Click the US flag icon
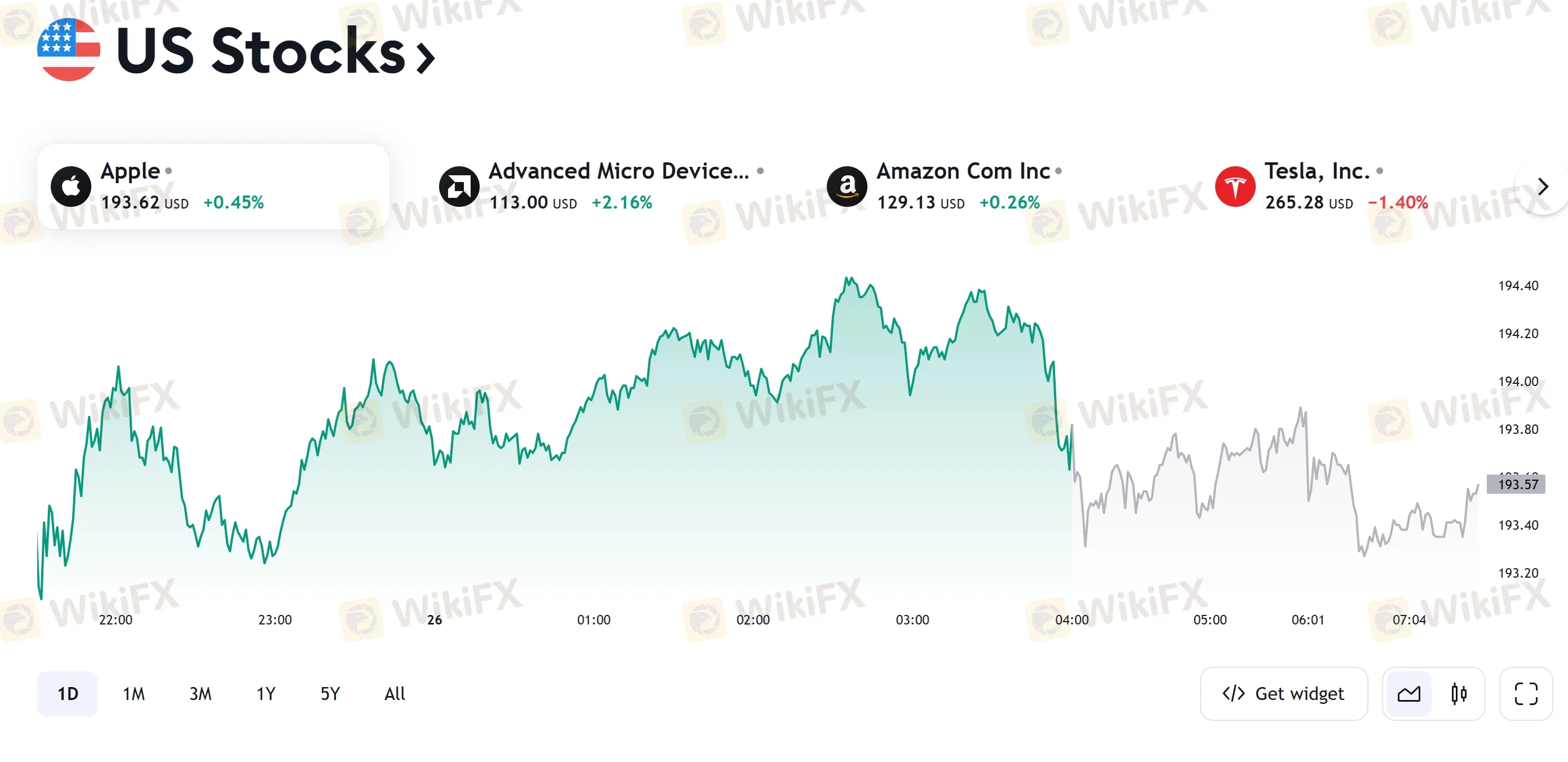Image resolution: width=1568 pixels, height=762 pixels. tap(69, 52)
